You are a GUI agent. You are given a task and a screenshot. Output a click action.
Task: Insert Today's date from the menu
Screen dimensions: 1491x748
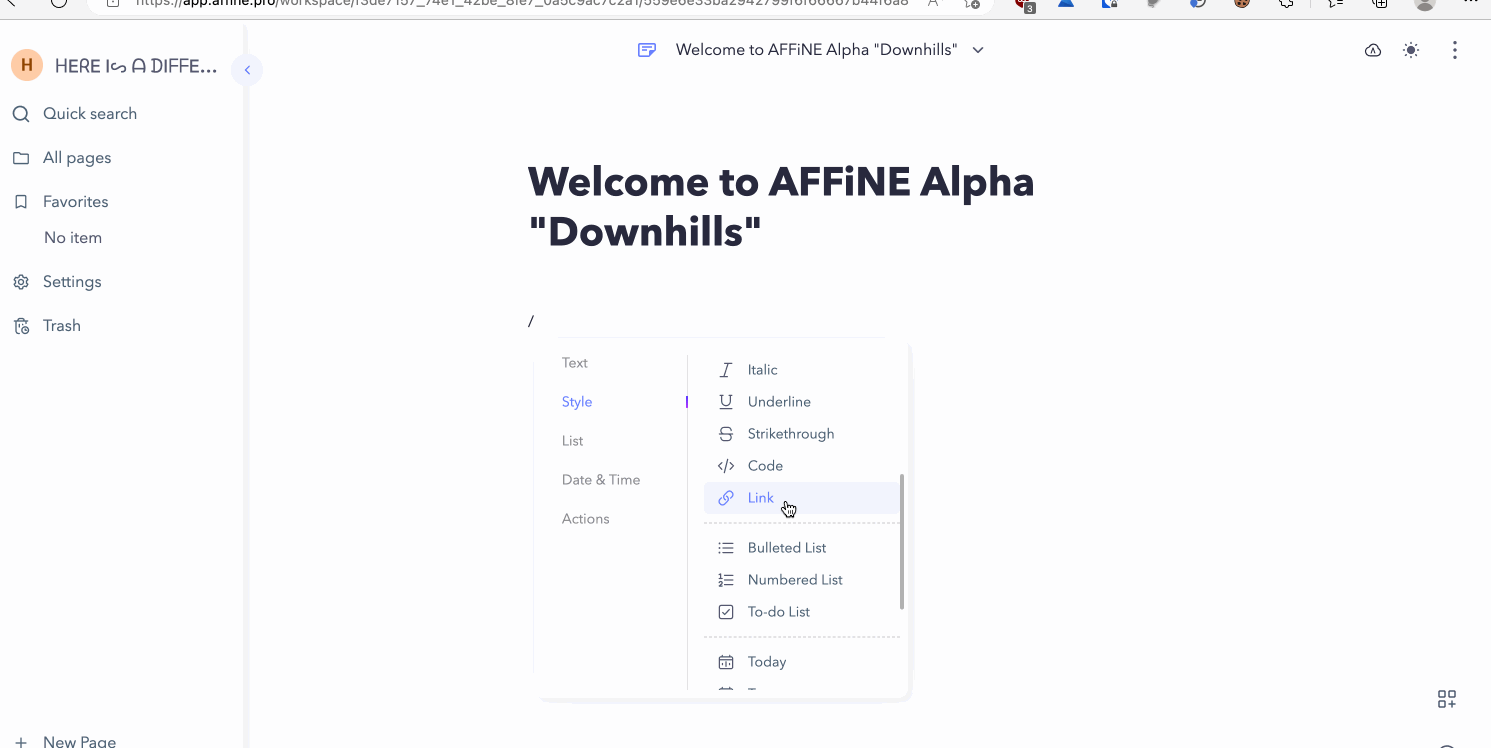pos(767,661)
